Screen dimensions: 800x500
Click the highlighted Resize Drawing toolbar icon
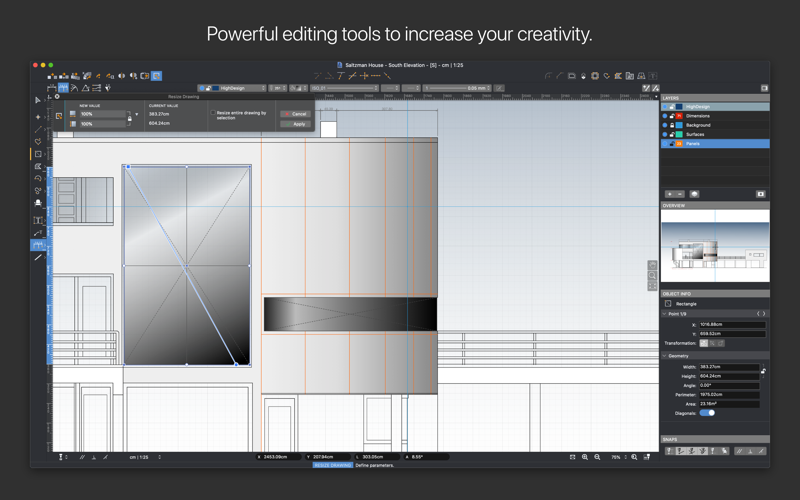pyautogui.click(x=157, y=76)
